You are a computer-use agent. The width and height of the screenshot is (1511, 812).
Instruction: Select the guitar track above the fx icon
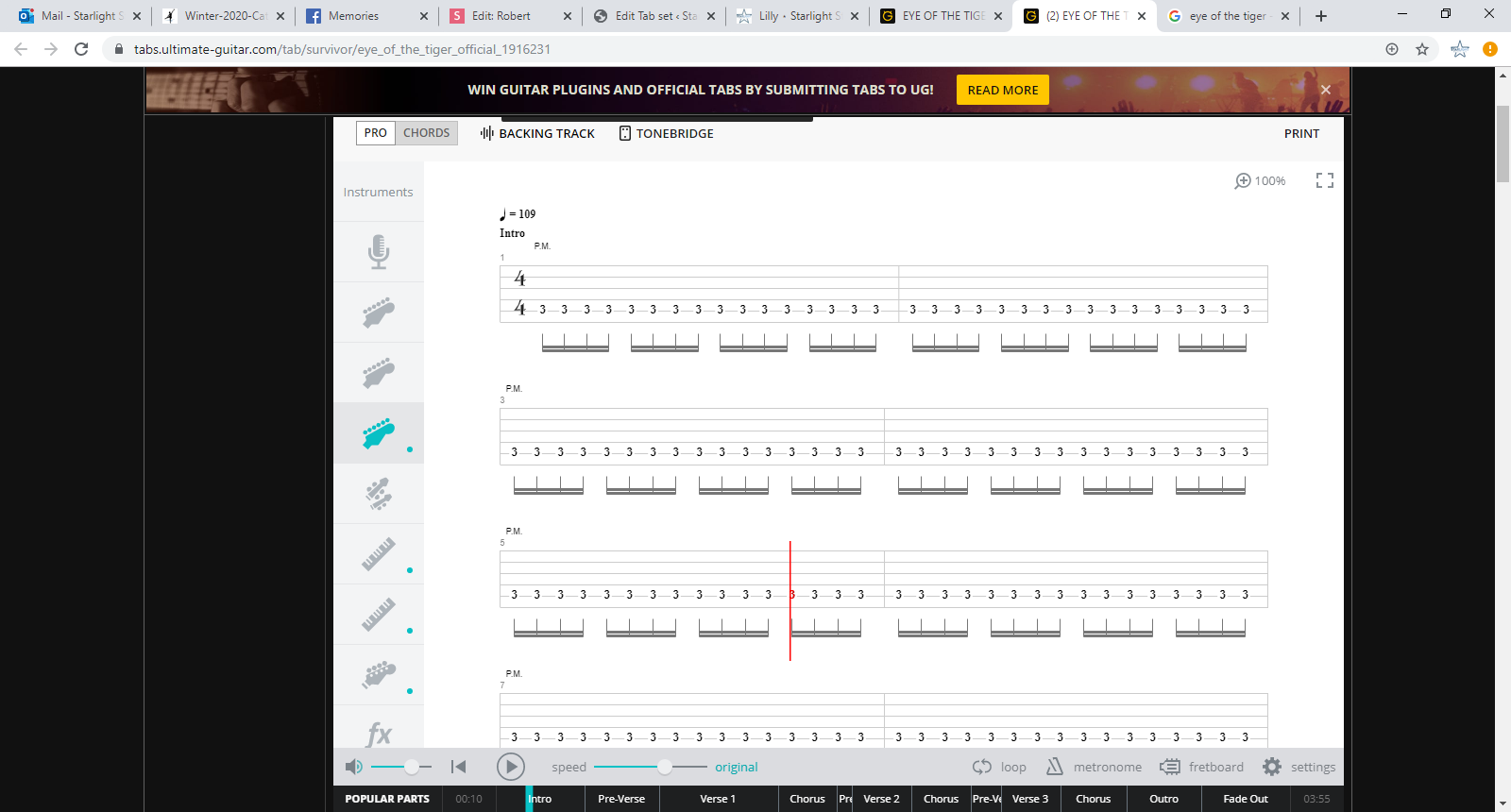379,675
